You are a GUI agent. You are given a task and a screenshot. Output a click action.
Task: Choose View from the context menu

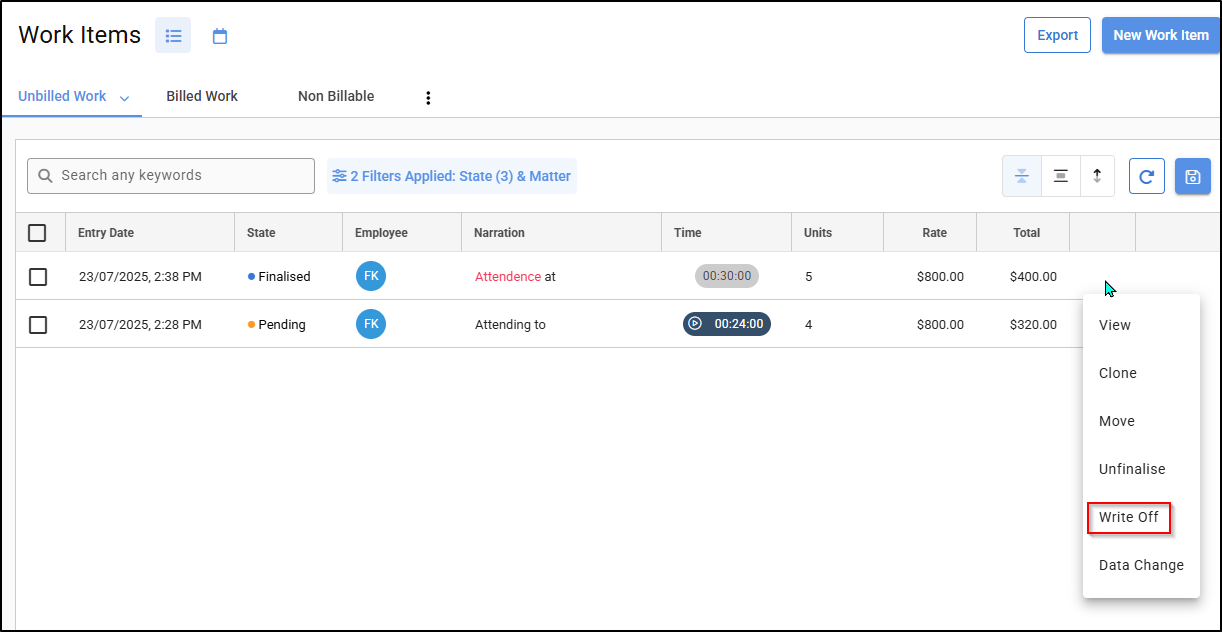(x=1141, y=325)
